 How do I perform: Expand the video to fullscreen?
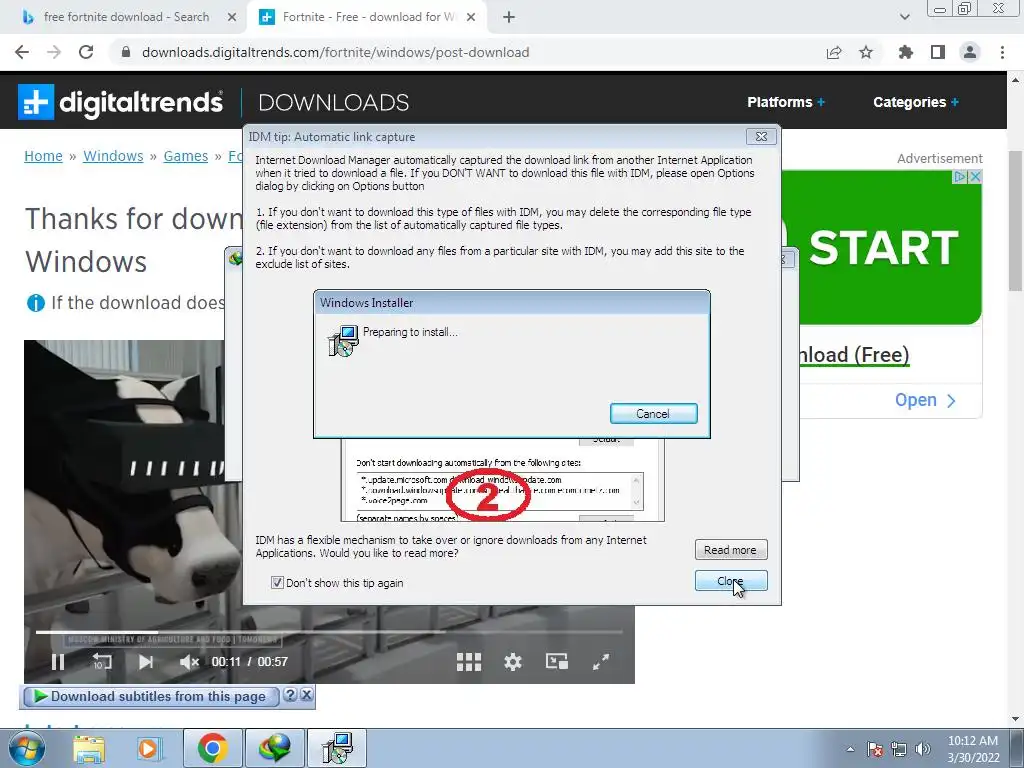(601, 662)
